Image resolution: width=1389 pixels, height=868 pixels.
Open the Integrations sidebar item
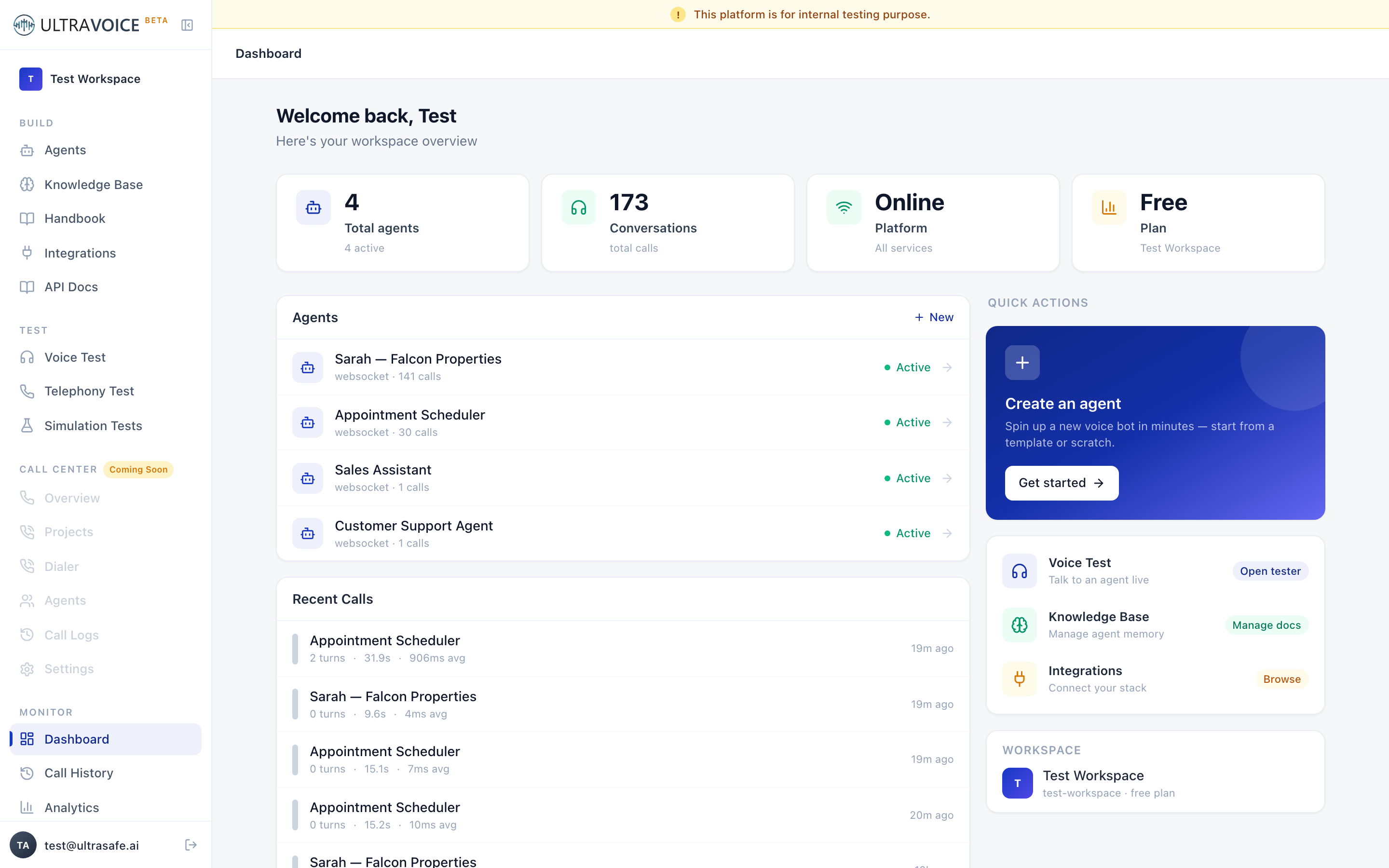(x=106, y=253)
